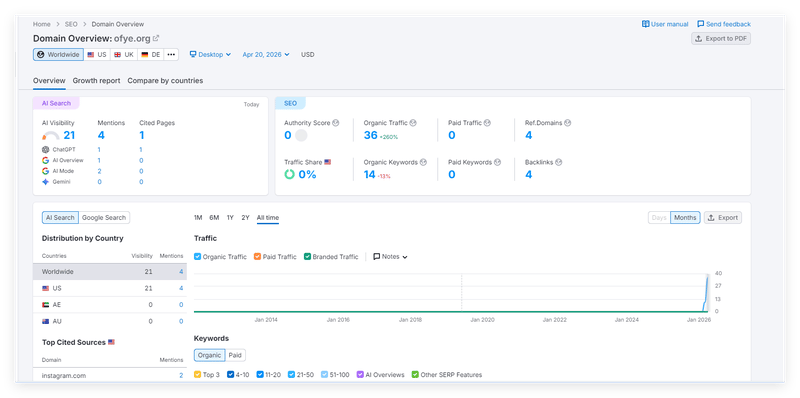
Task: Select the 2Y time range
Action: tap(245, 218)
